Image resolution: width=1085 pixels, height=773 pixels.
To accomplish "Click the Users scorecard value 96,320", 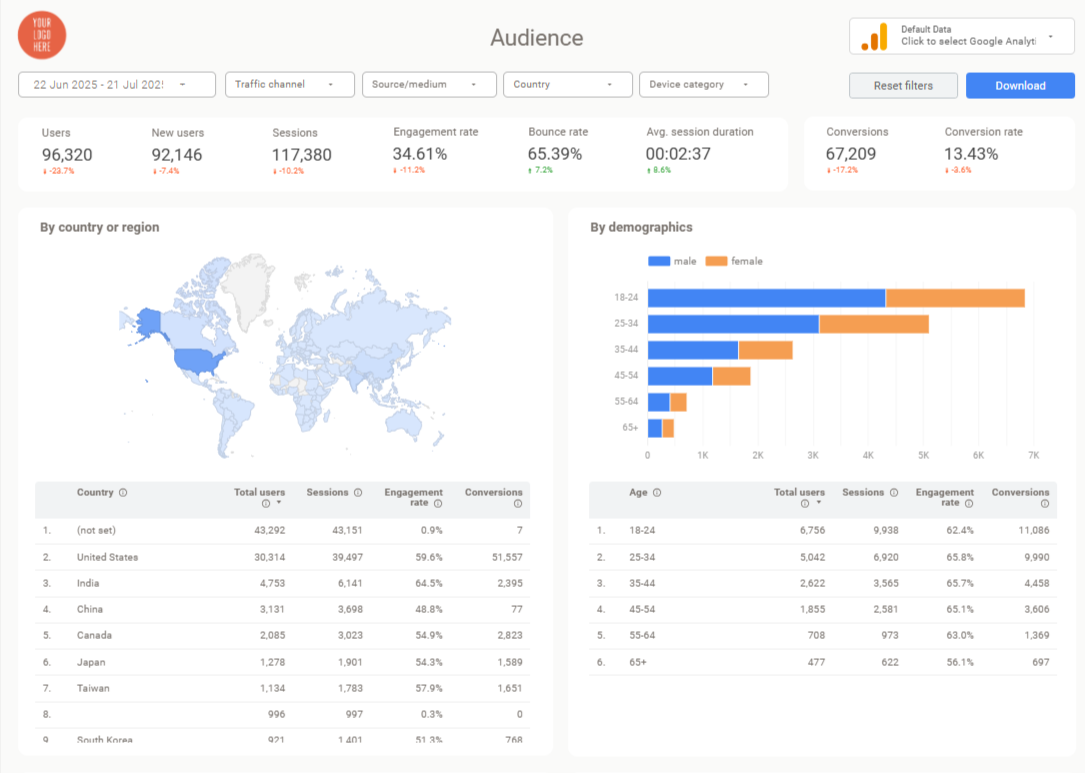I will point(67,154).
